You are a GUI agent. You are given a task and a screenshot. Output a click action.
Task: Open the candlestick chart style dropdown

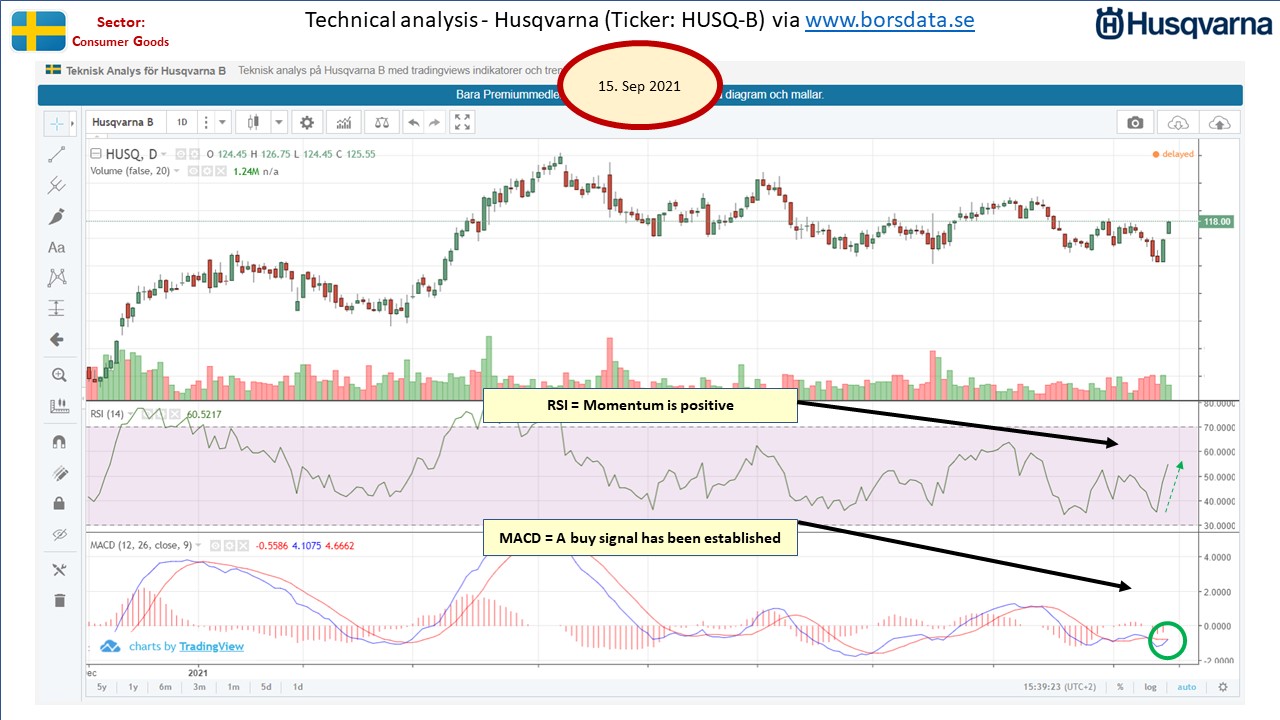tap(277, 122)
